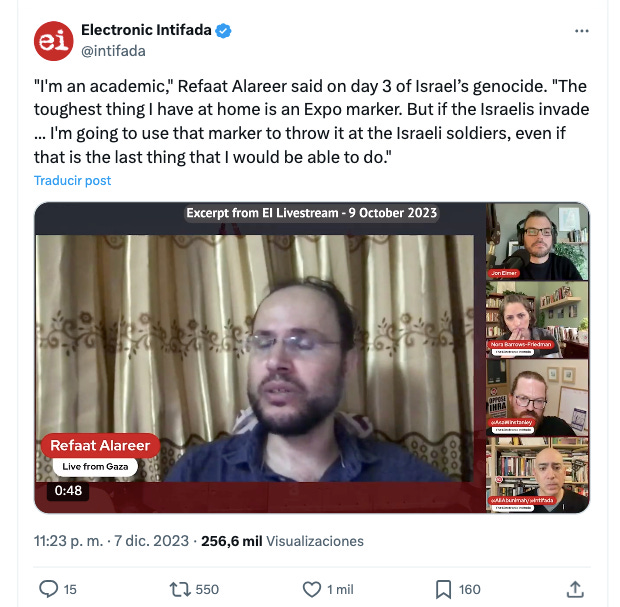Click the 550 reposts count
Screen dimensions: 620x607
point(207,589)
